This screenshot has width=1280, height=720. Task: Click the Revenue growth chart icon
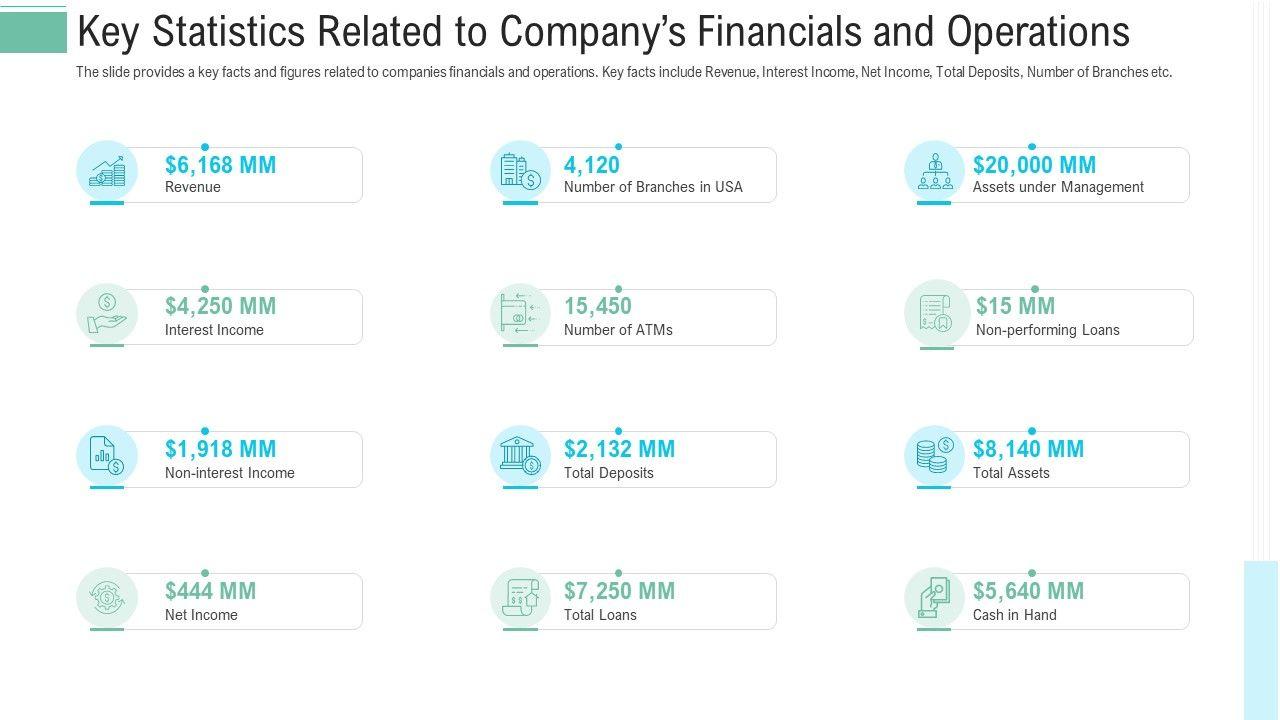(107, 171)
